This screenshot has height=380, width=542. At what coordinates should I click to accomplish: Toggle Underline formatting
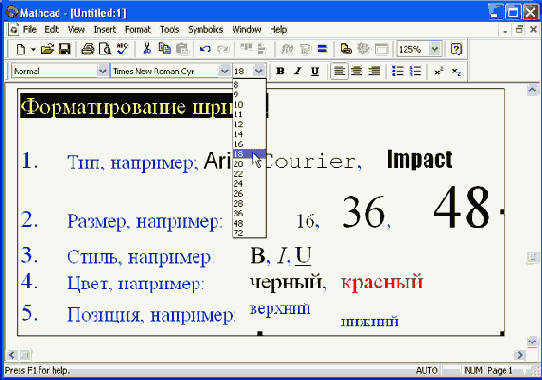click(315, 71)
